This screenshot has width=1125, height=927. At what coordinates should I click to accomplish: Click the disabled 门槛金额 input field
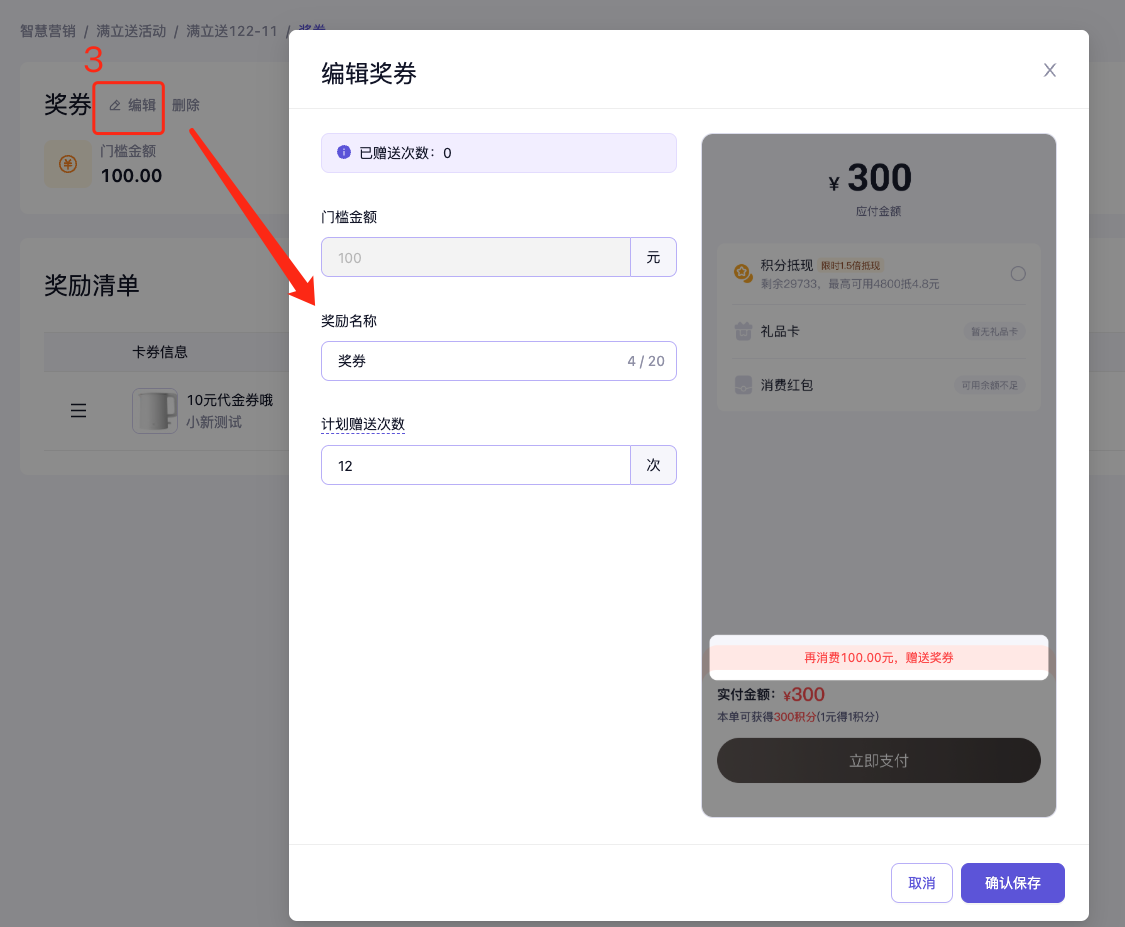475,258
